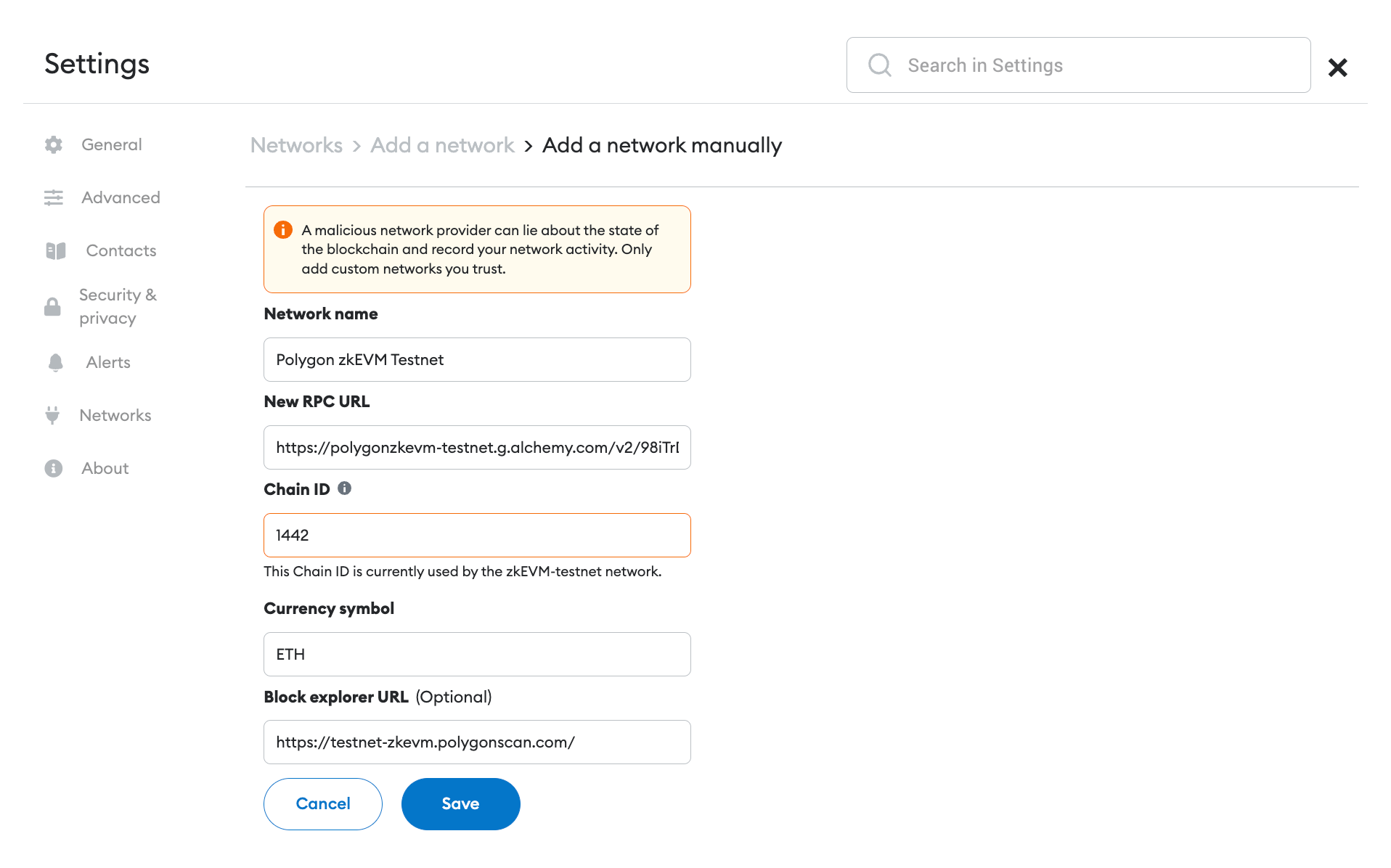Click the Security & privacy lock icon
1391x868 pixels.
(52, 306)
